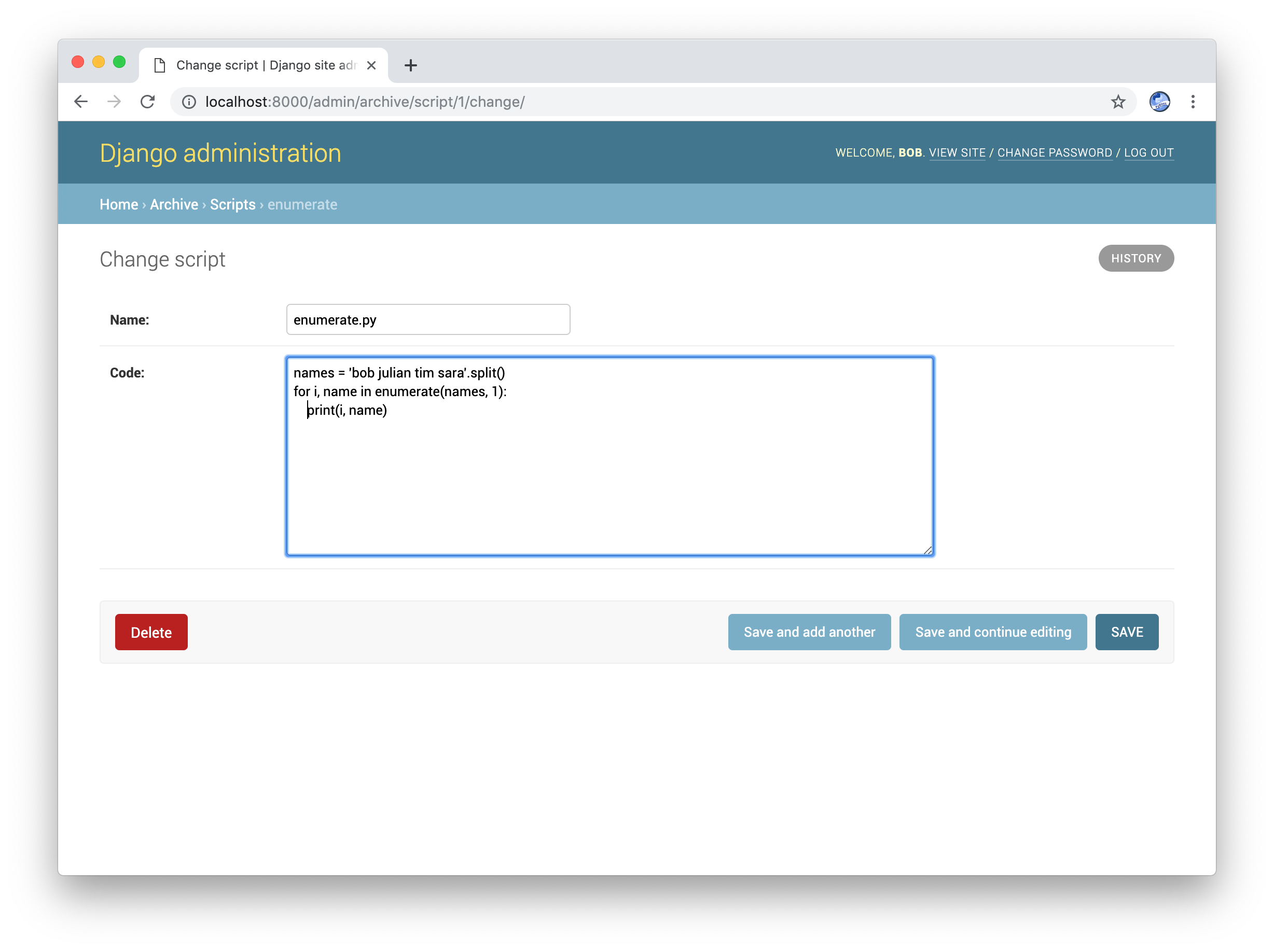Open Chrome's three-dot menu
Image resolution: width=1274 pixels, height=952 pixels.
pyautogui.click(x=1193, y=101)
